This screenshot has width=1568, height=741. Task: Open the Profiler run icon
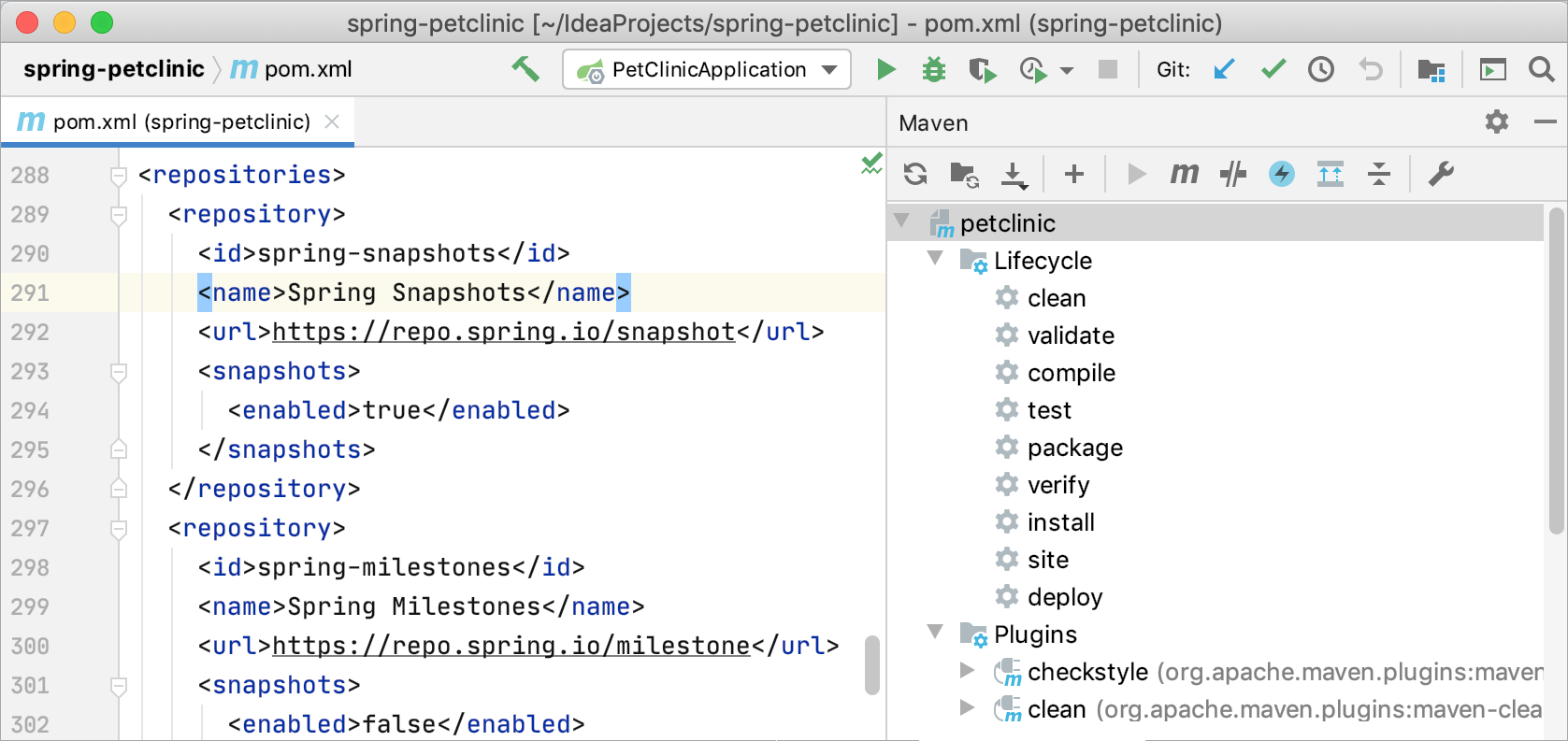pos(1032,70)
